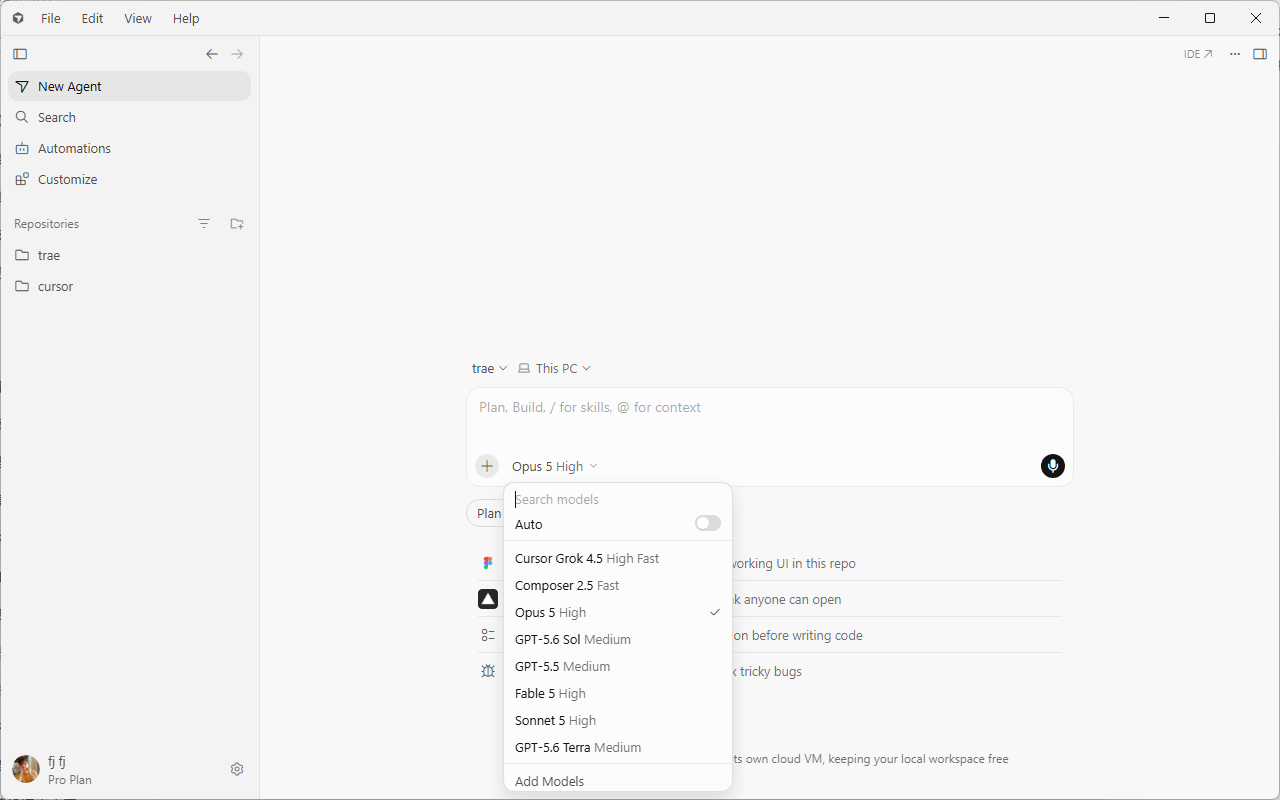
Task: Start voice input with microphone
Action: point(1053,466)
